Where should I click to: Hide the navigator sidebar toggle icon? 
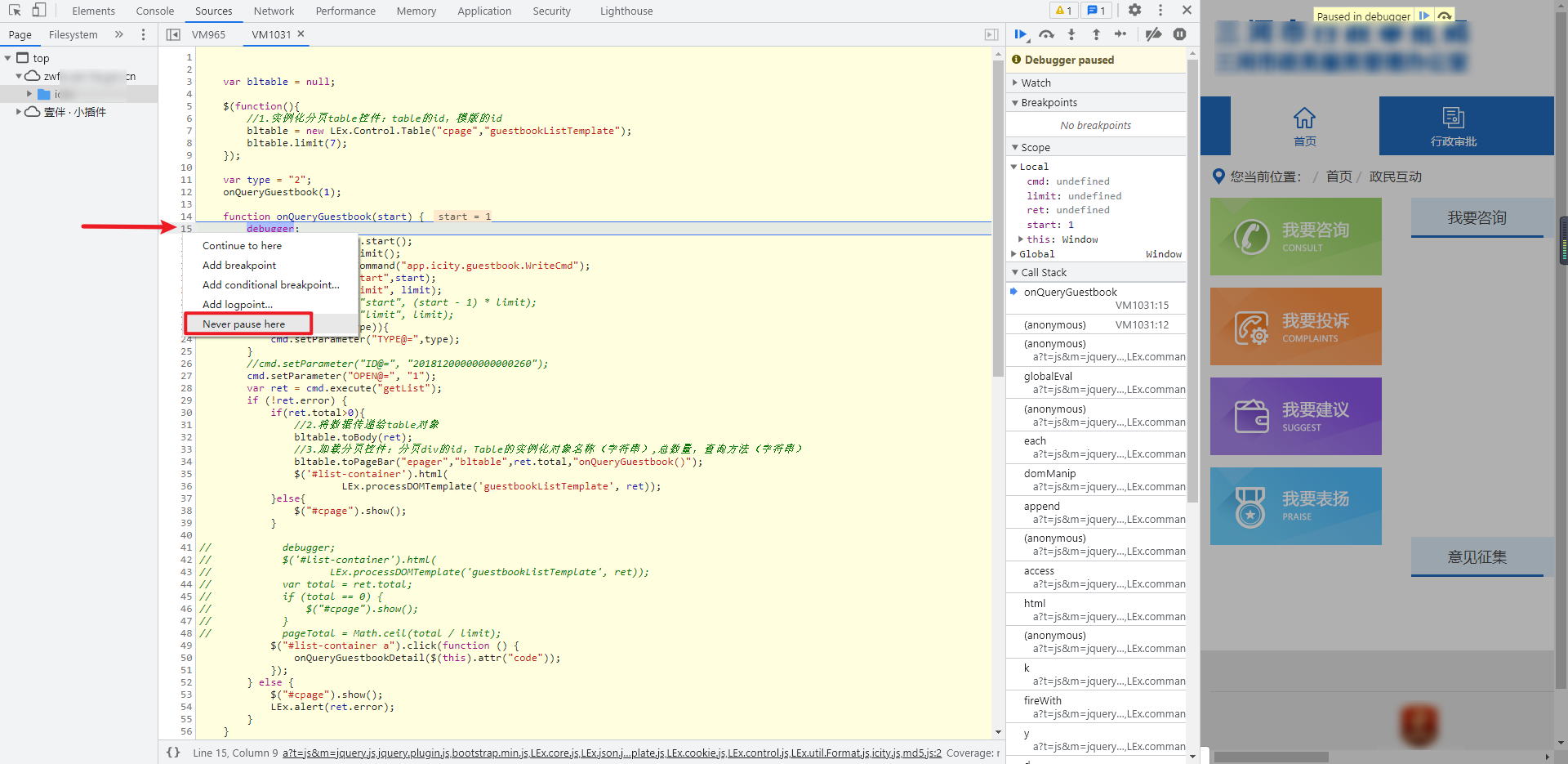click(x=173, y=34)
